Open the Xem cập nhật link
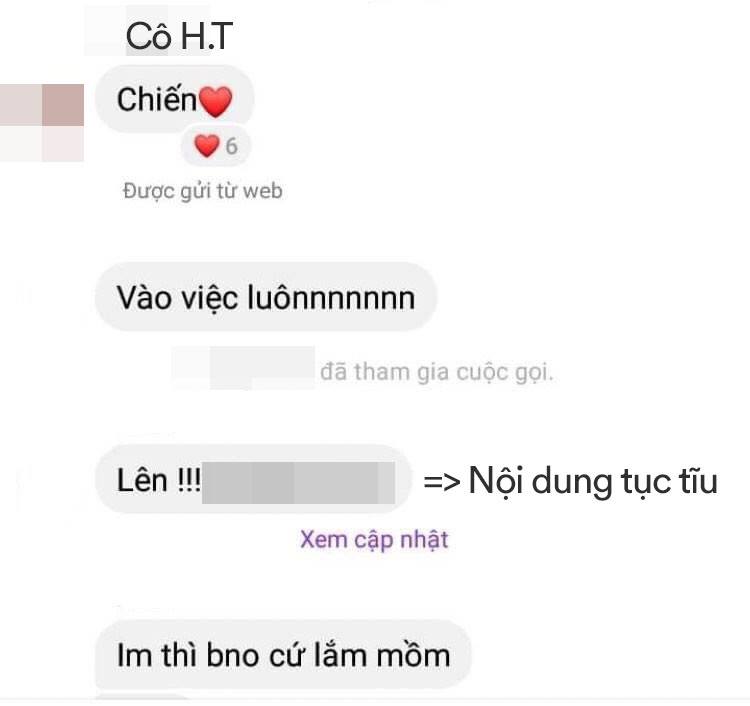 (x=374, y=540)
